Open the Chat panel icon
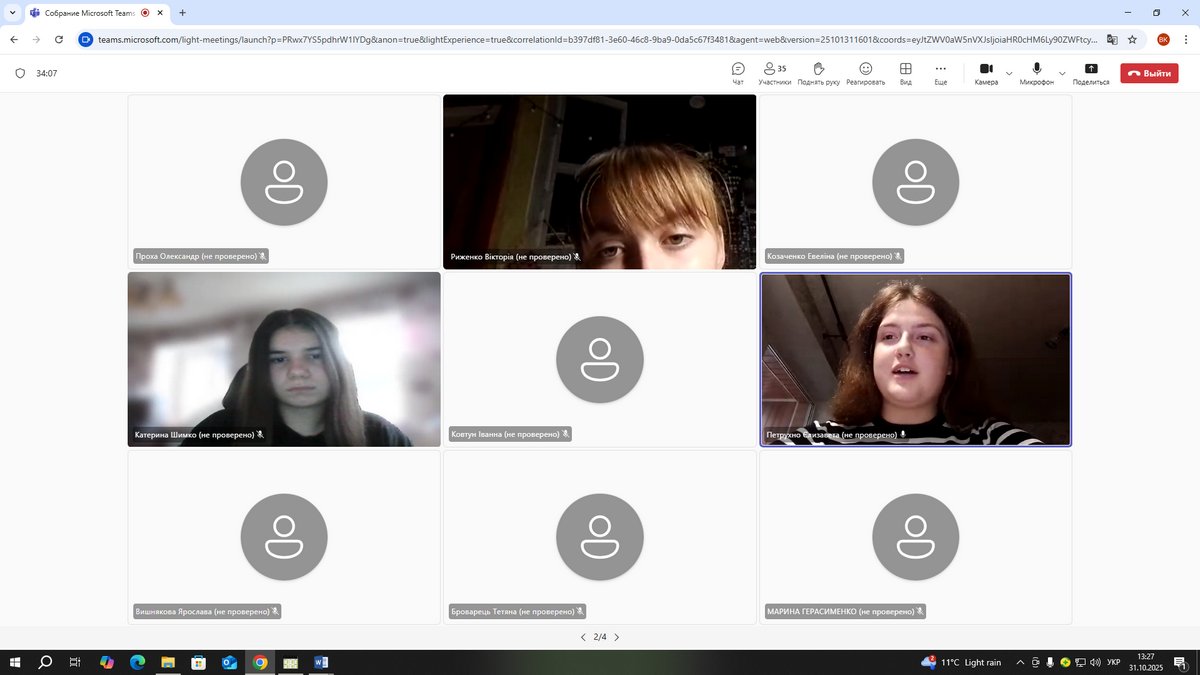The width and height of the screenshot is (1200, 675). [x=738, y=69]
